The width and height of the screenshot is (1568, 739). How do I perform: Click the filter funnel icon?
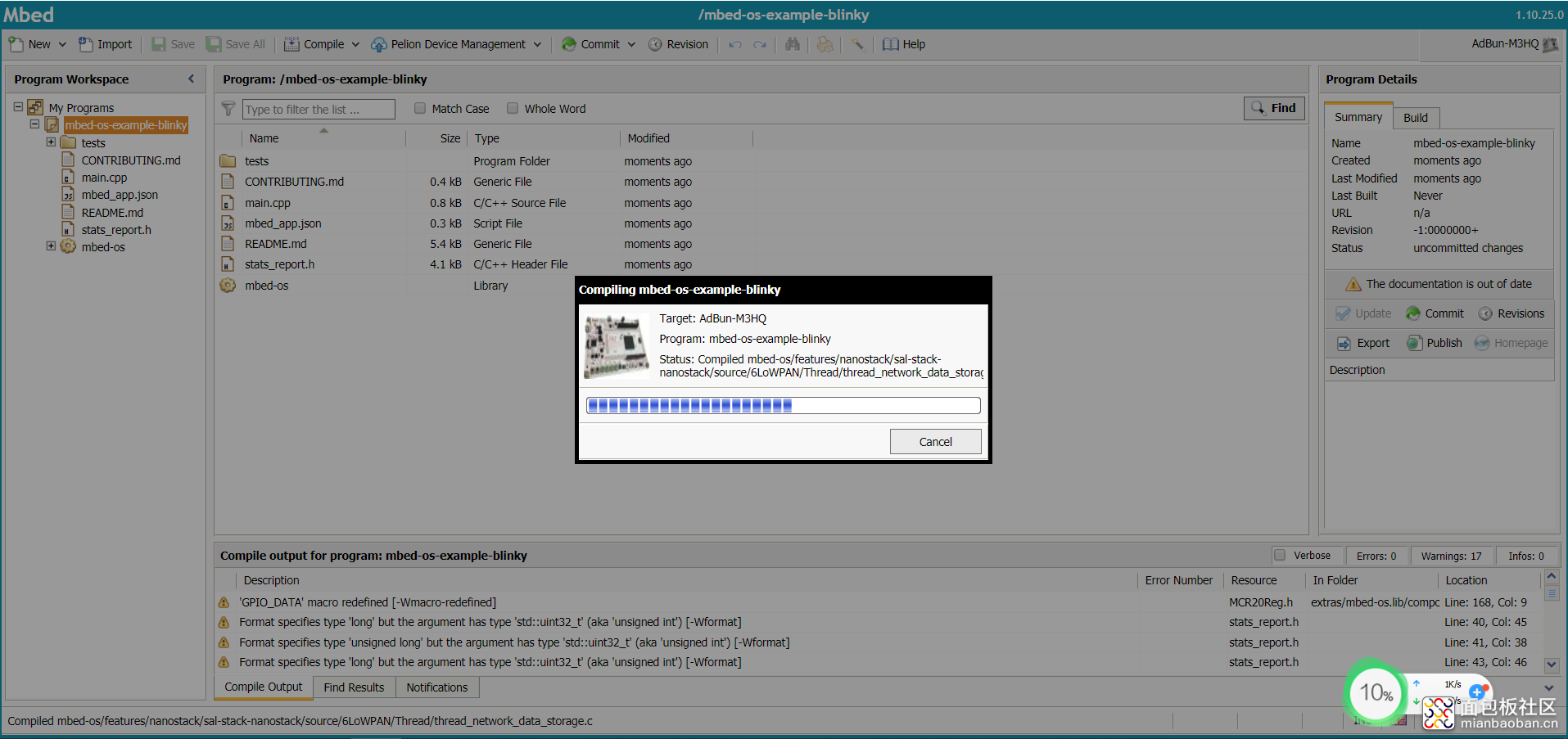(x=228, y=109)
